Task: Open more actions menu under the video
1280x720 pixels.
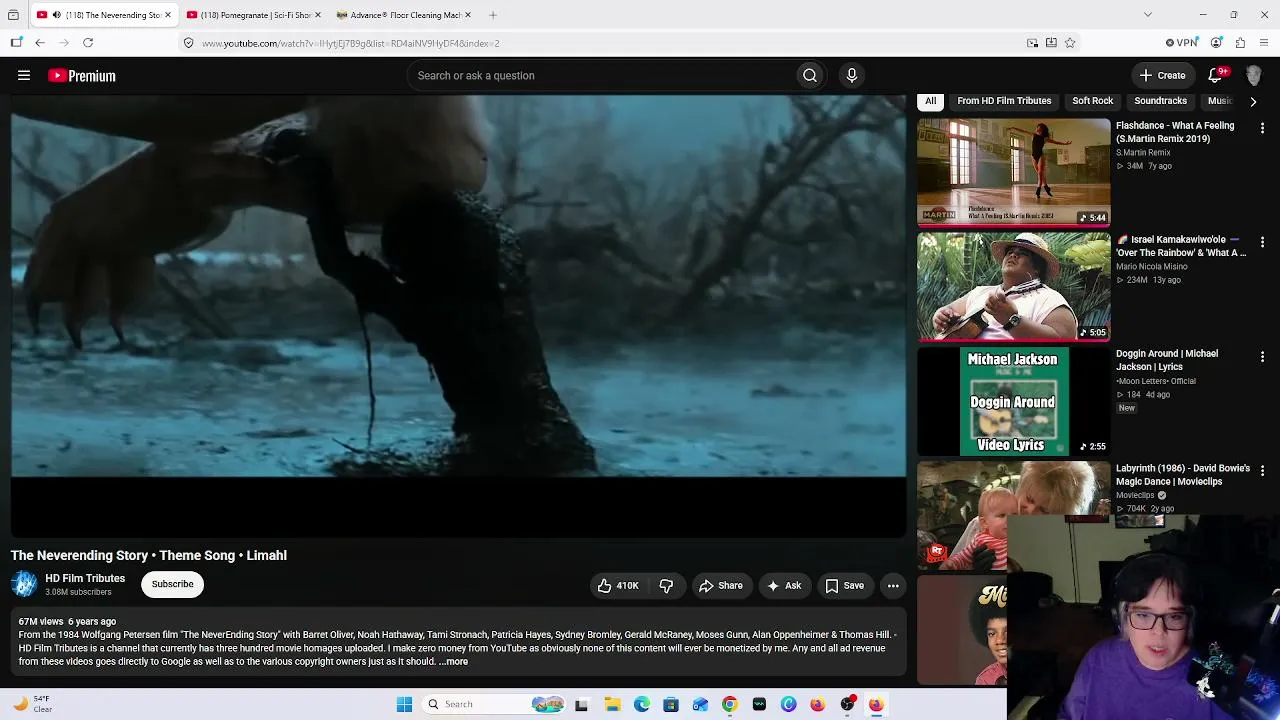Action: tap(893, 586)
